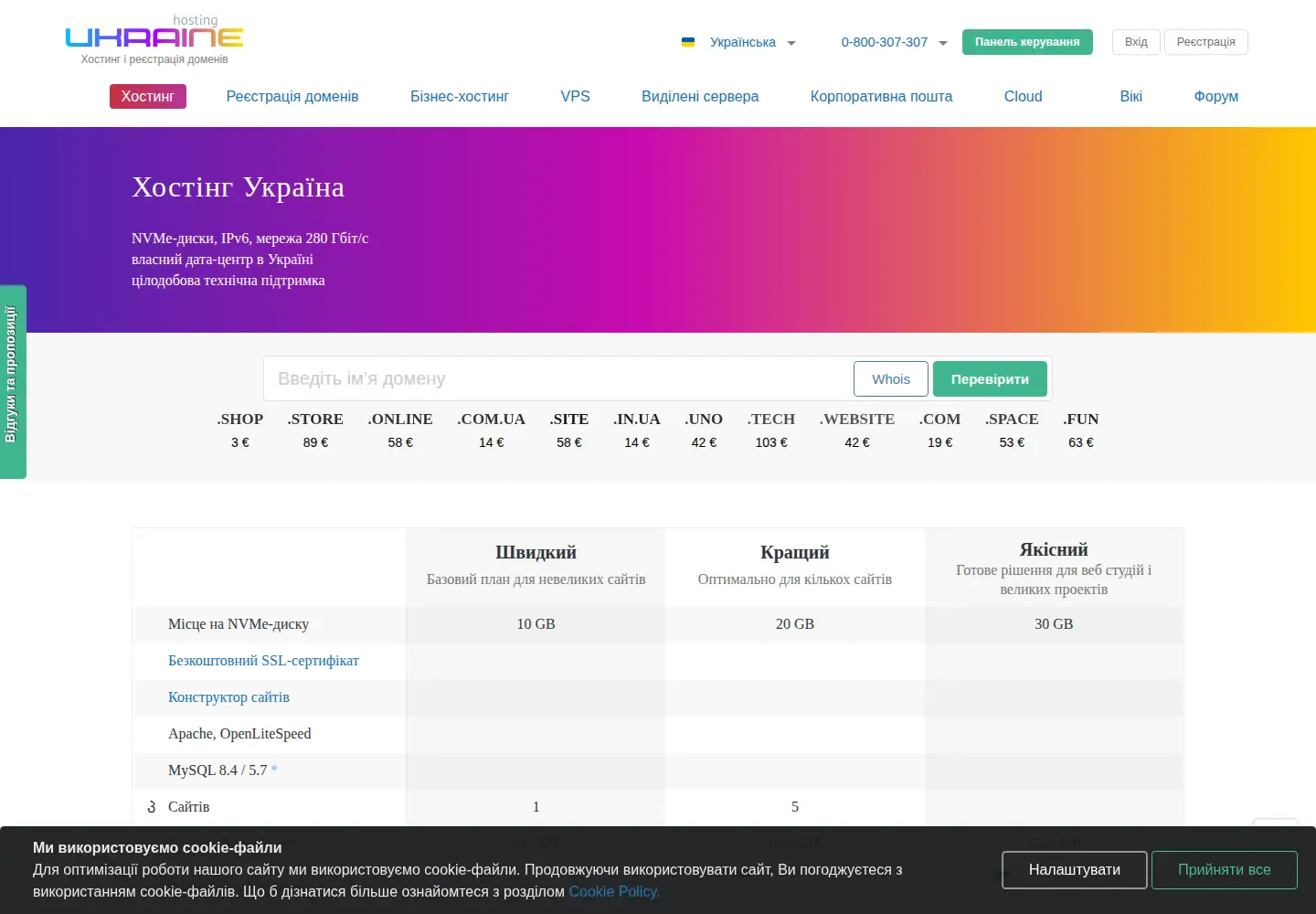Select the .UNO domain zone

click(x=704, y=419)
